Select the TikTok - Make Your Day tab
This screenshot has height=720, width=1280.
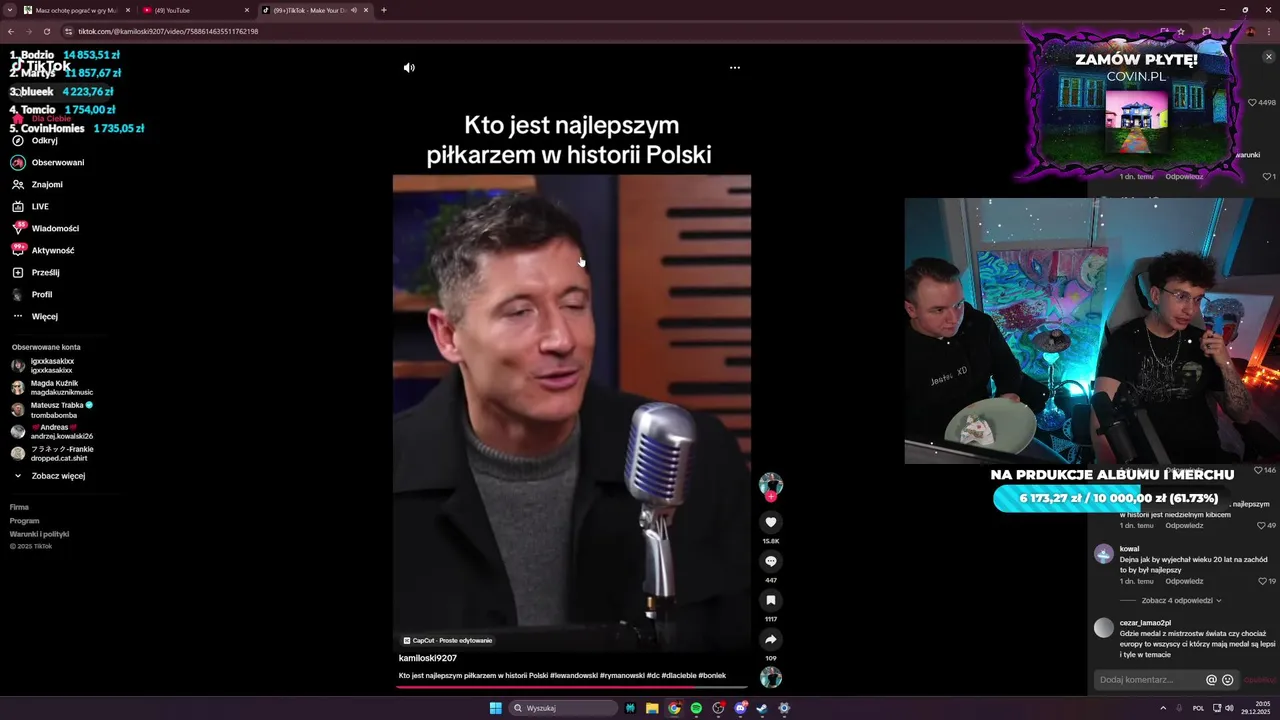click(x=315, y=10)
